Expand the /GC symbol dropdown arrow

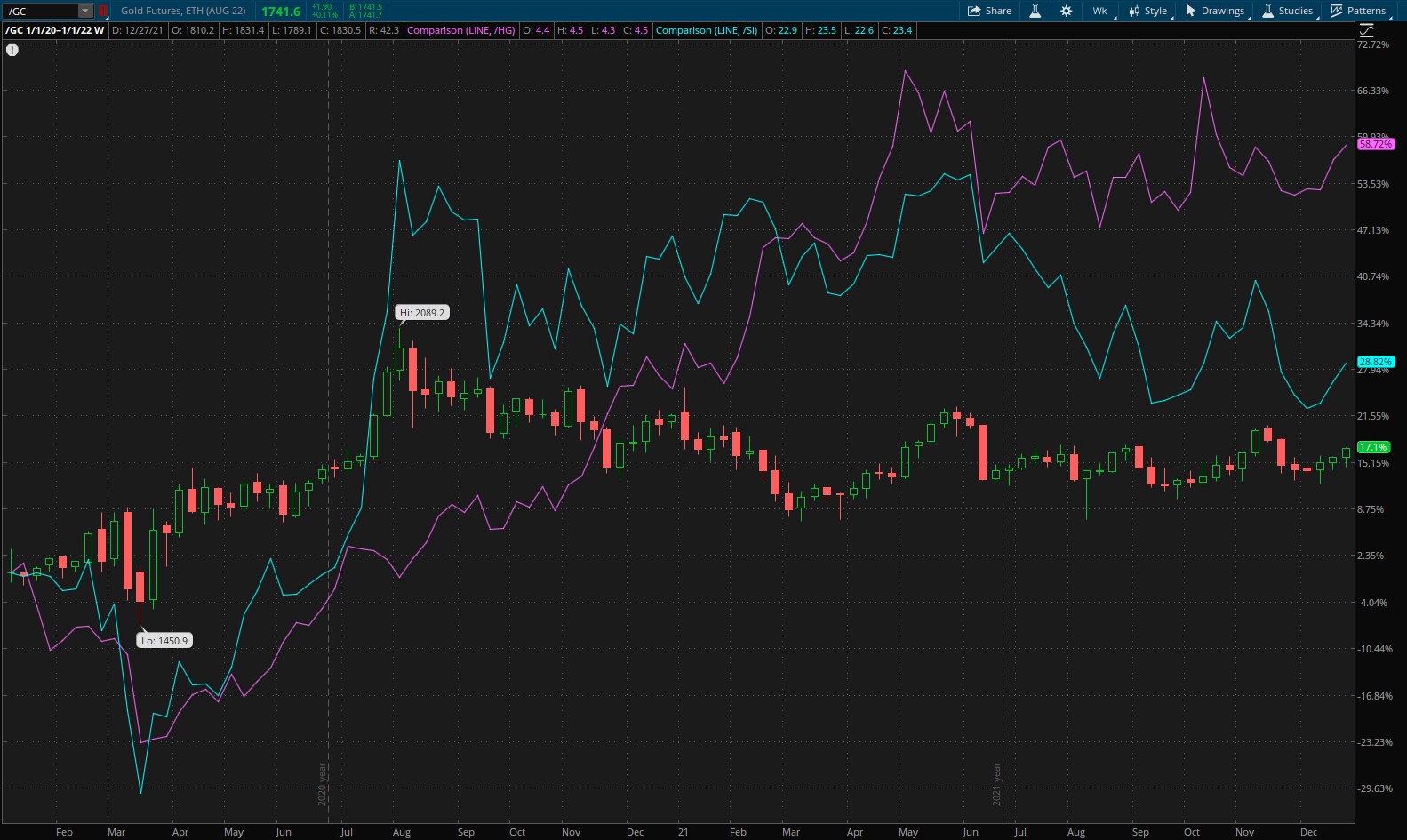click(85, 12)
